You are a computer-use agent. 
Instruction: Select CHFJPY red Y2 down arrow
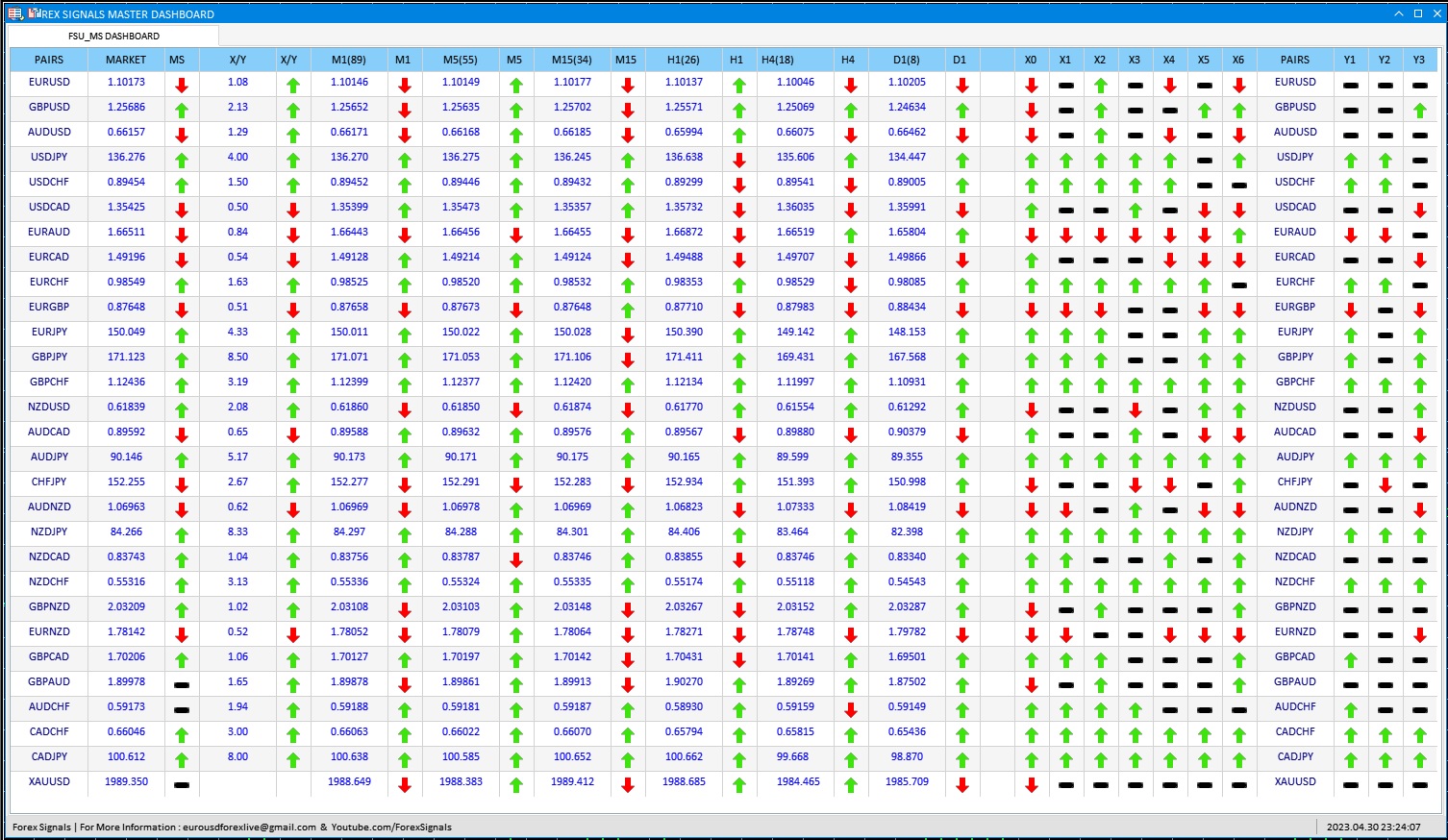(x=1386, y=485)
